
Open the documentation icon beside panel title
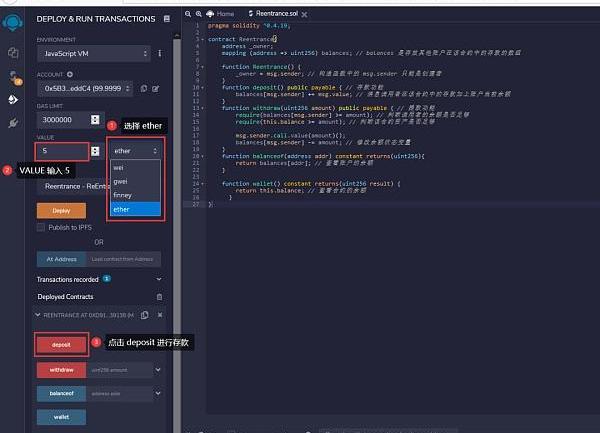click(166, 19)
